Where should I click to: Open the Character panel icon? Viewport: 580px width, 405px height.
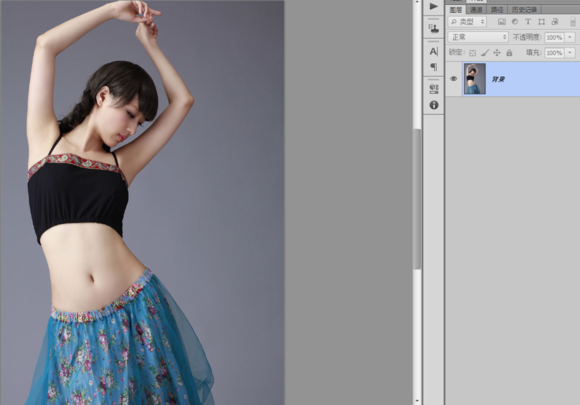pos(434,51)
